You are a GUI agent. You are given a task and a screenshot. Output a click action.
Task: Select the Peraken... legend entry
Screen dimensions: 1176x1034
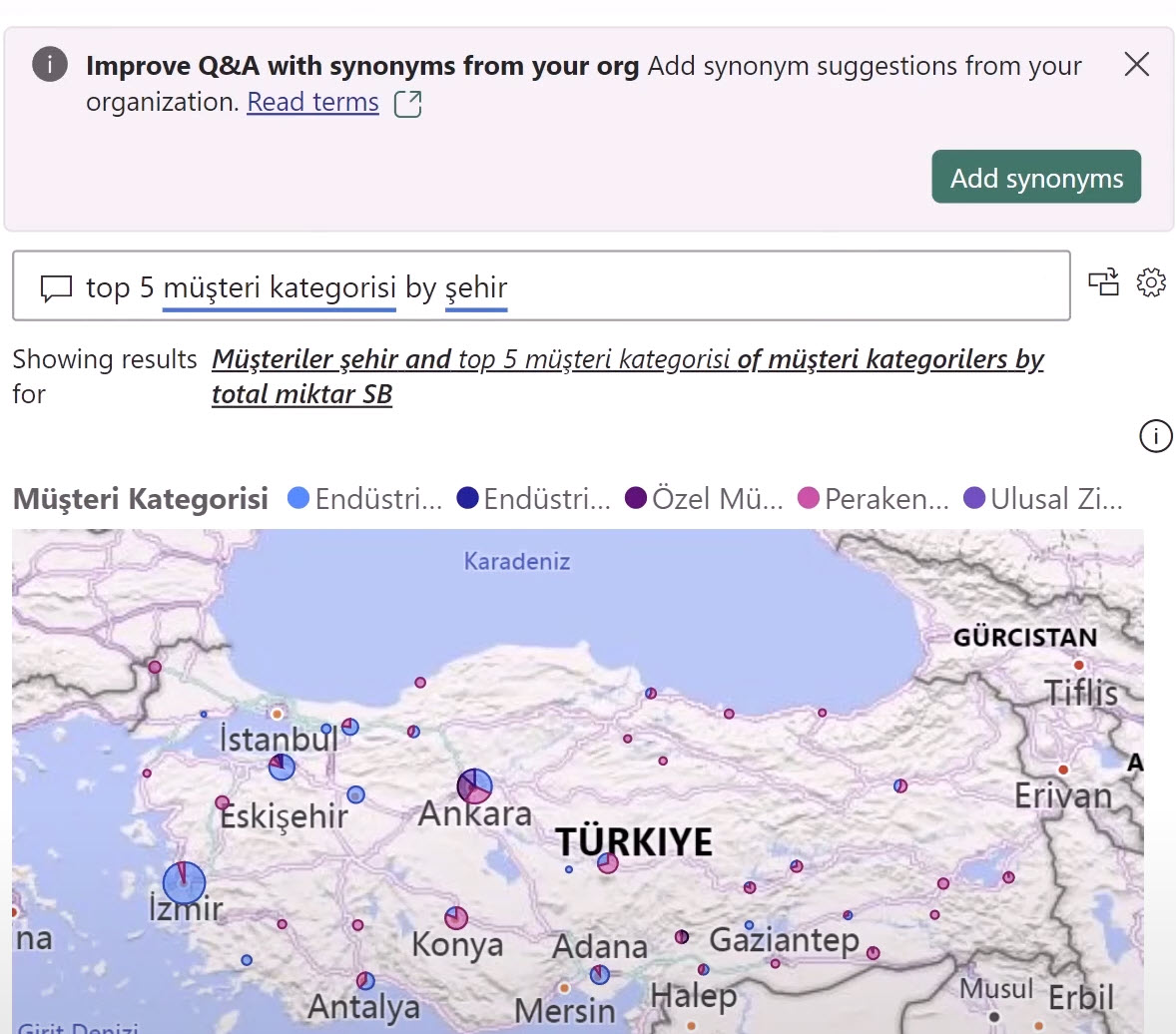[873, 499]
